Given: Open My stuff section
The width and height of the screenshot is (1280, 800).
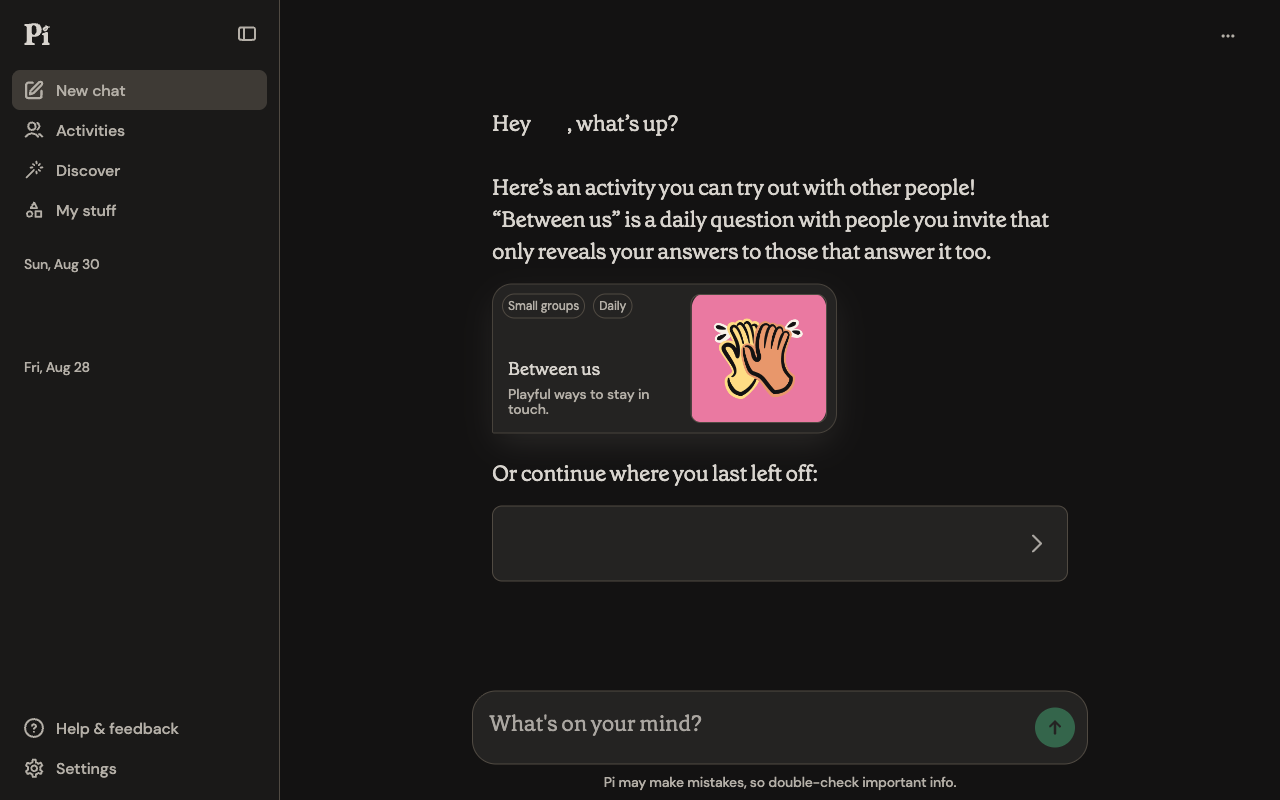Looking at the screenshot, I should coord(139,210).
